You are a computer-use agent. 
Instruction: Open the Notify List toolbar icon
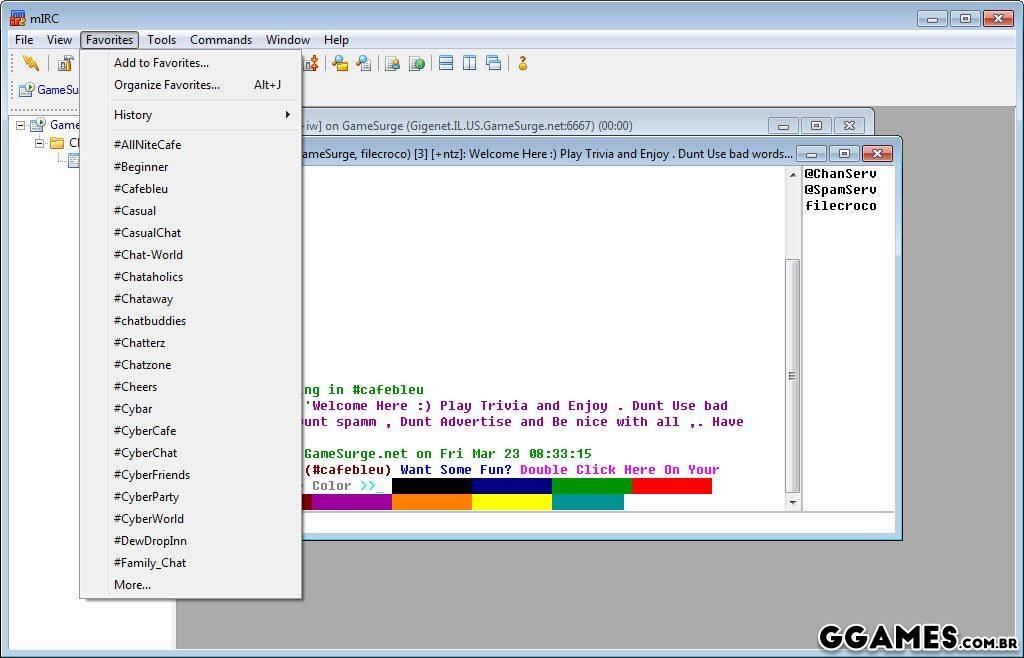point(393,63)
